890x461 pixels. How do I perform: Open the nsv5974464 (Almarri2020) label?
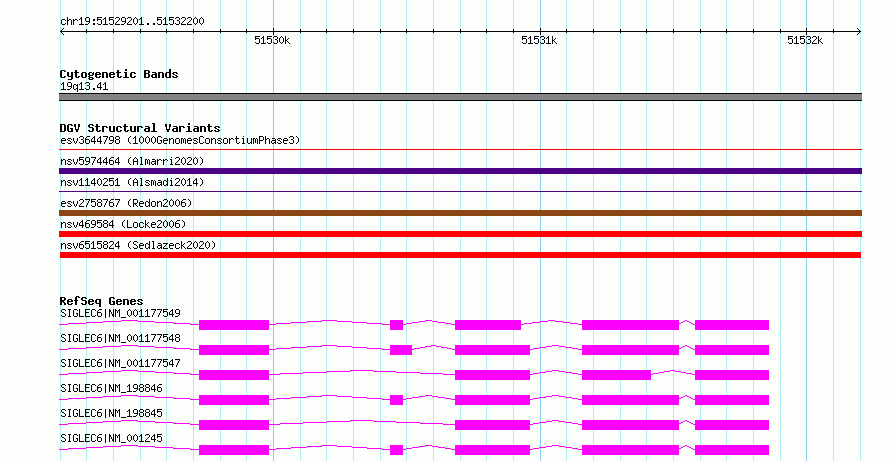point(132,161)
